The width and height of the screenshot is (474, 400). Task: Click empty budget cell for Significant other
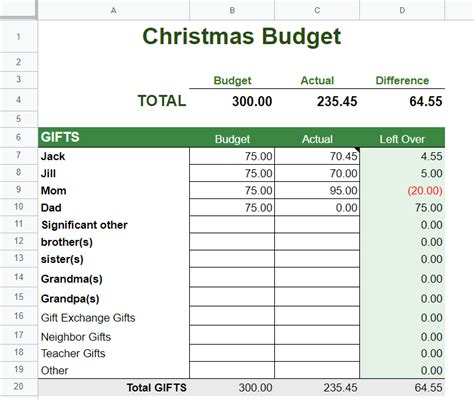coord(232,225)
